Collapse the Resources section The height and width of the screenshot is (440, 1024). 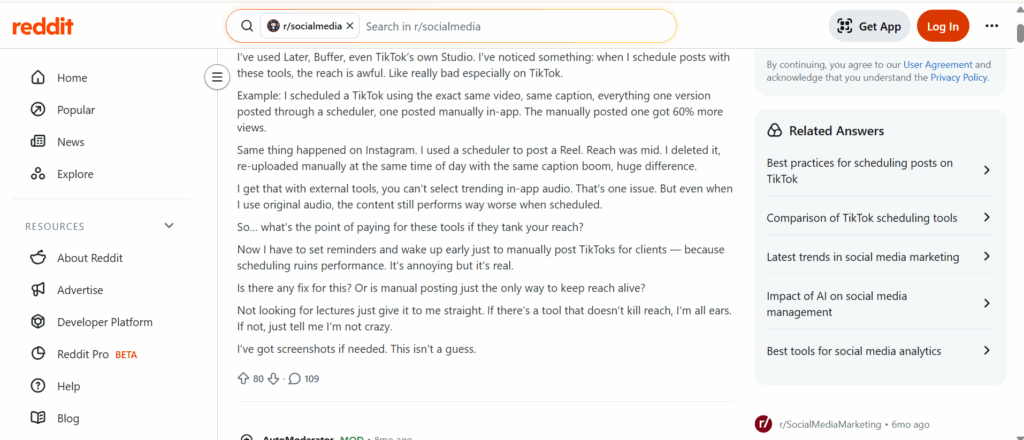169,226
